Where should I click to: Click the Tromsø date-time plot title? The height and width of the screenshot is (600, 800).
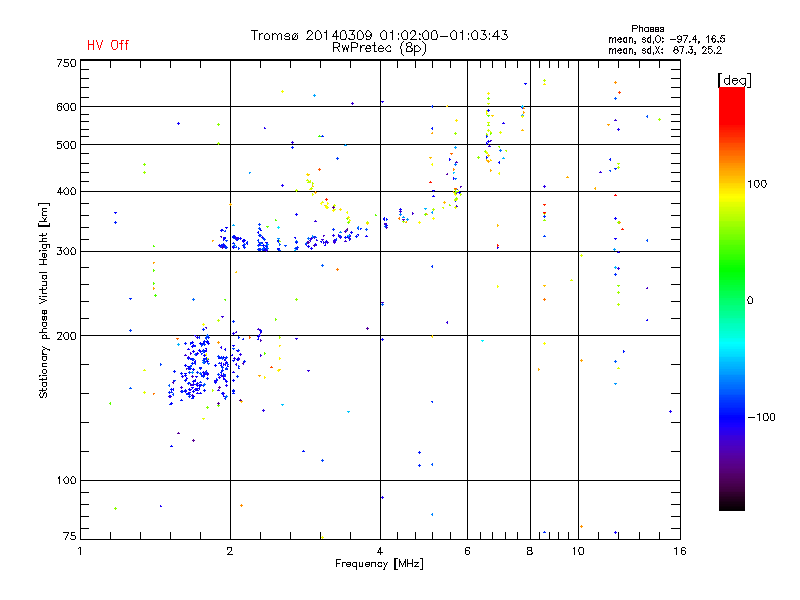[379, 35]
